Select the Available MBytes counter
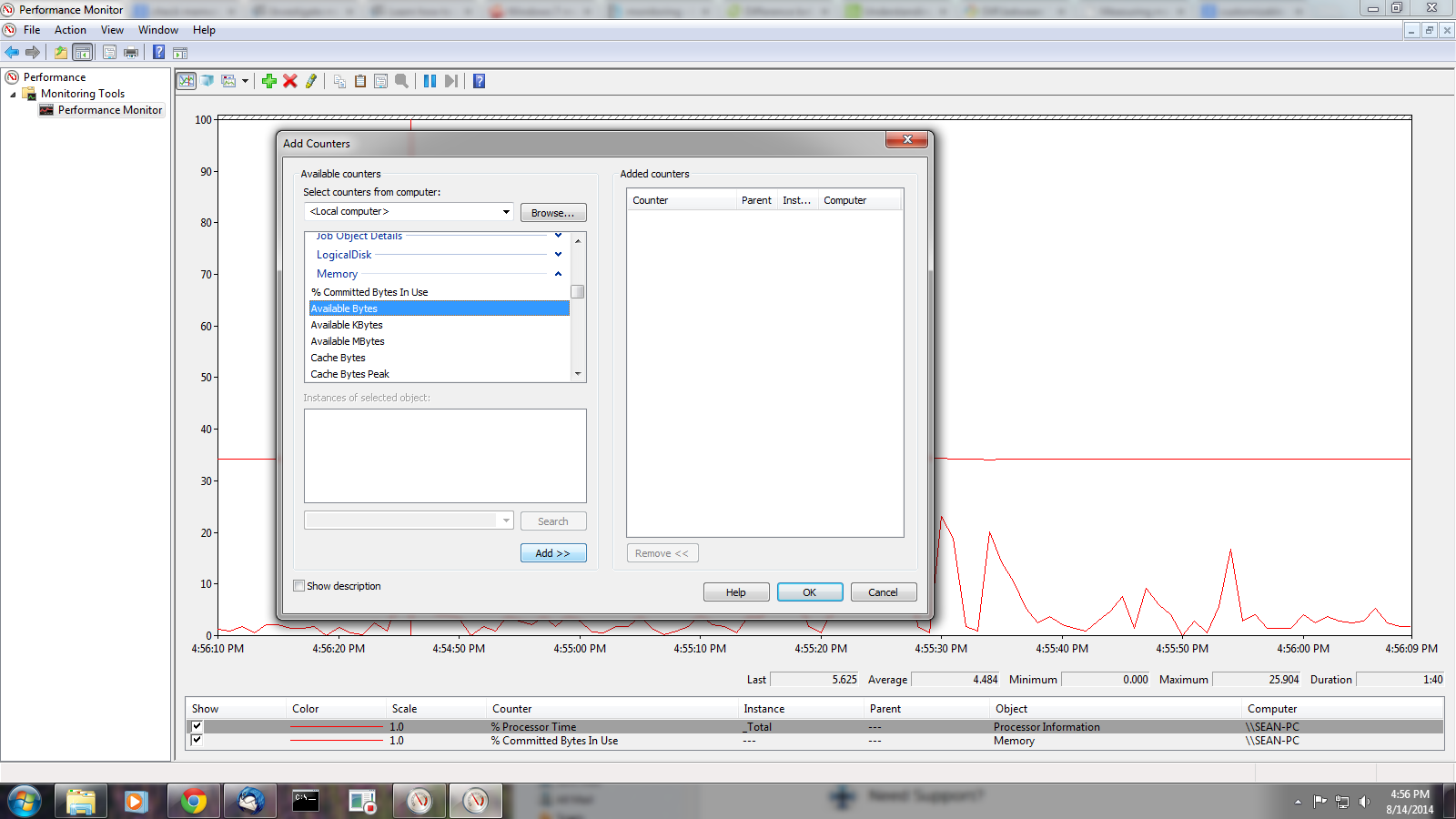 (x=439, y=341)
